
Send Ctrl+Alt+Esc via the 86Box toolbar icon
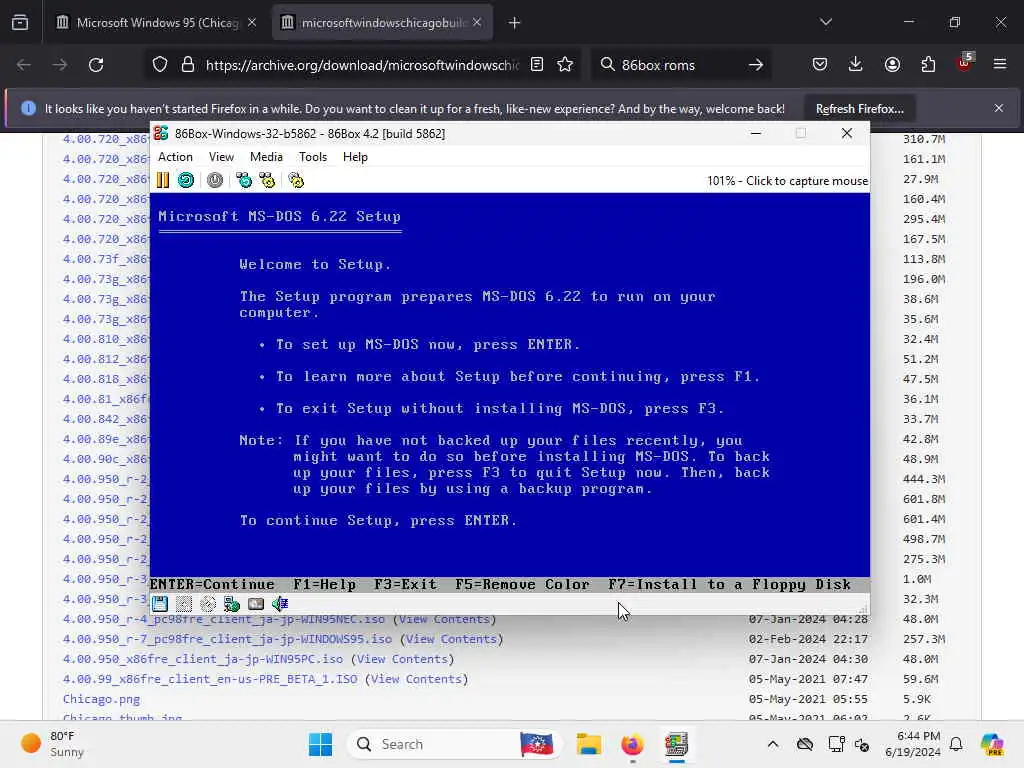pos(267,180)
